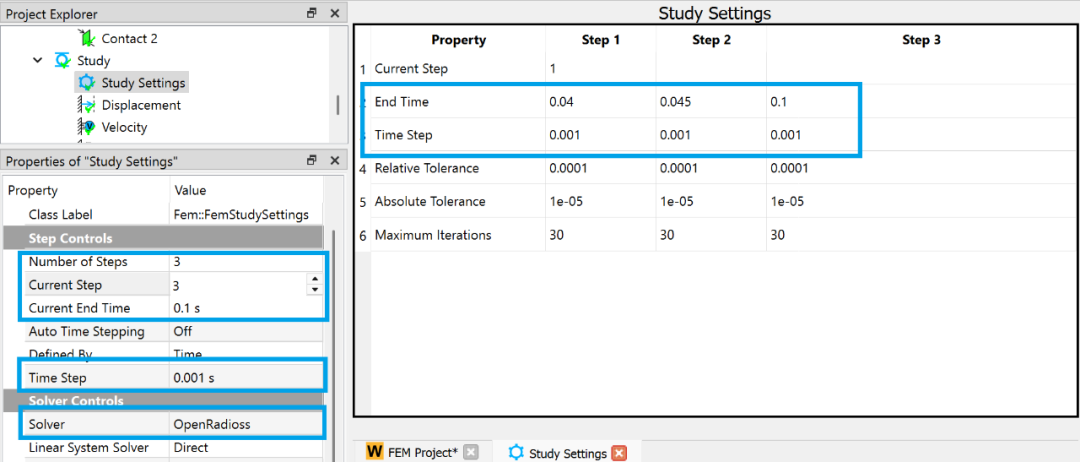This screenshot has height=462, width=1080.
Task: Click the Project Explorer vertical scrollbar
Action: 338,105
